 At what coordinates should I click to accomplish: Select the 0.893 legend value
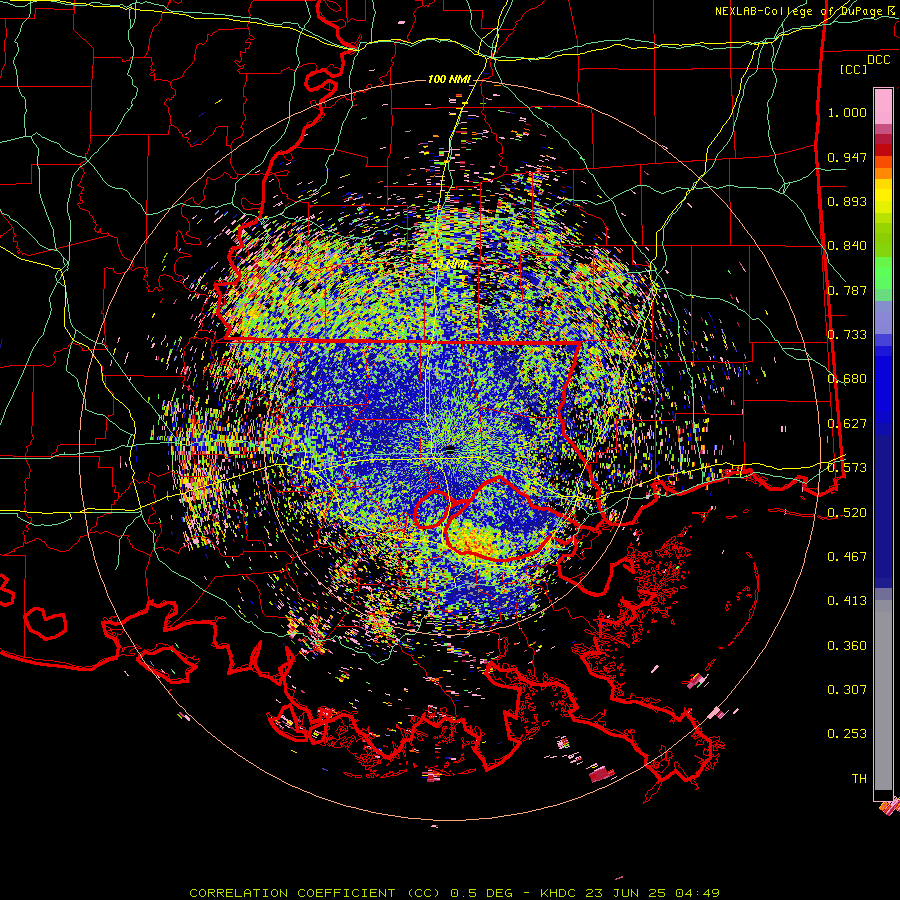[x=847, y=201]
